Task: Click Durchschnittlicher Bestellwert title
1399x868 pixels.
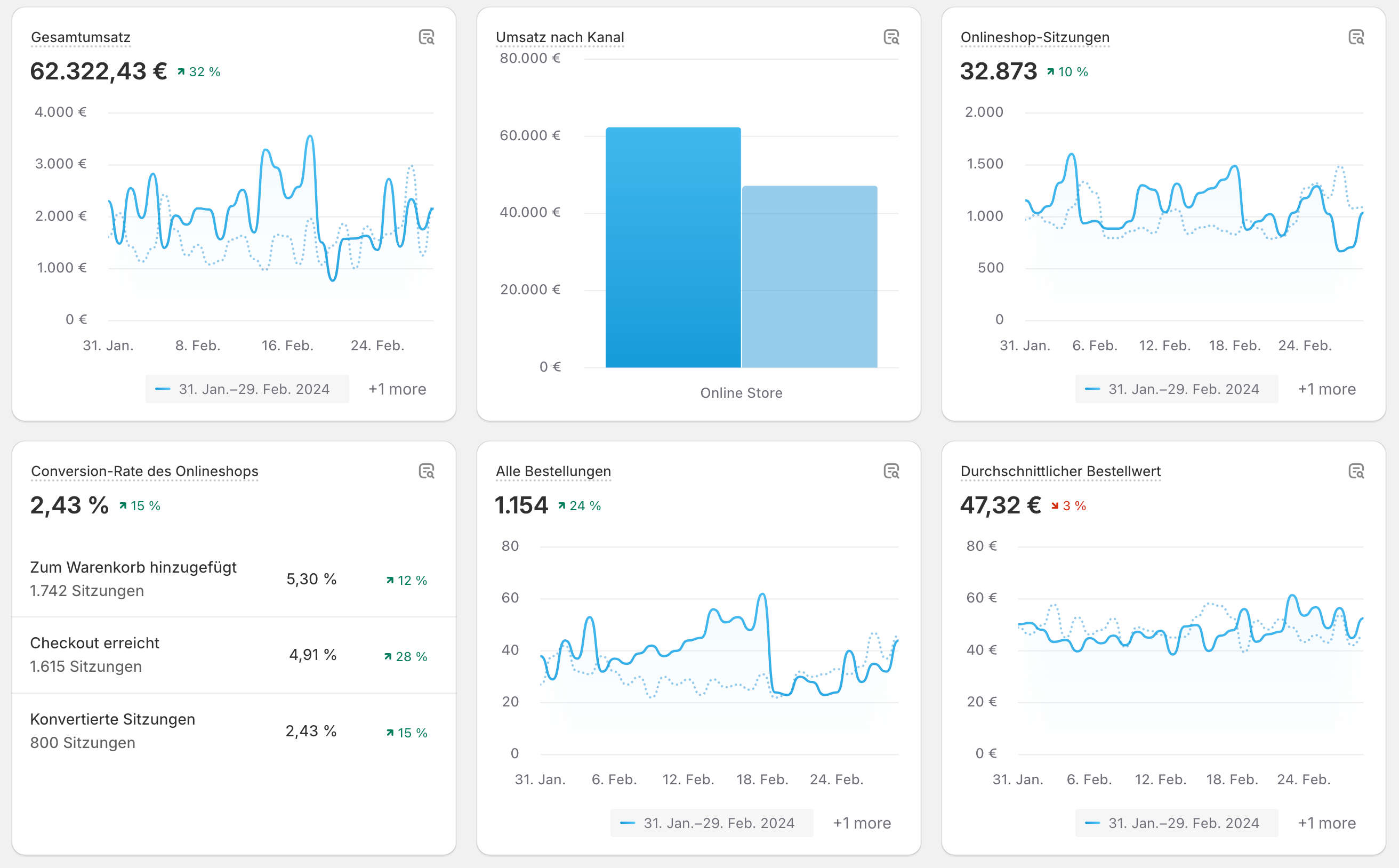Action: 1061,471
